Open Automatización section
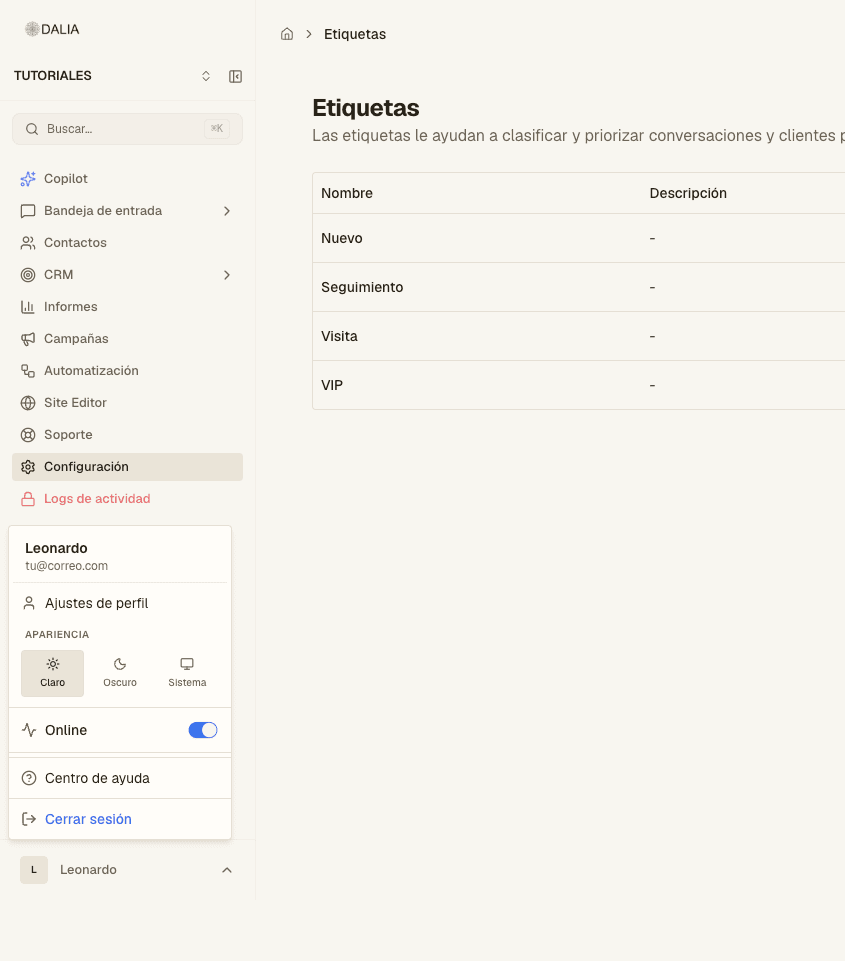The image size is (845, 961). point(91,371)
